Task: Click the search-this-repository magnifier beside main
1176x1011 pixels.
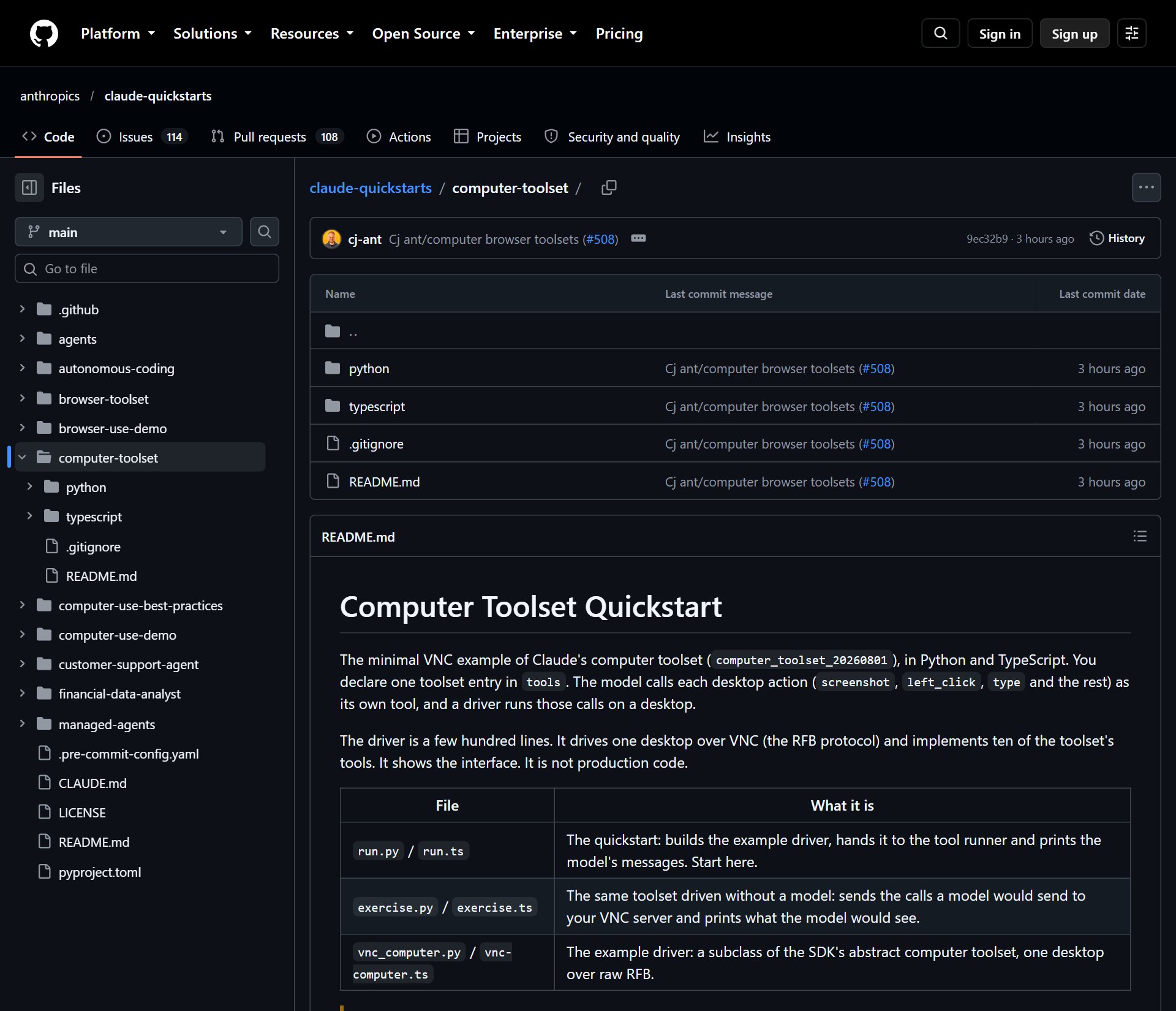Action: (264, 232)
